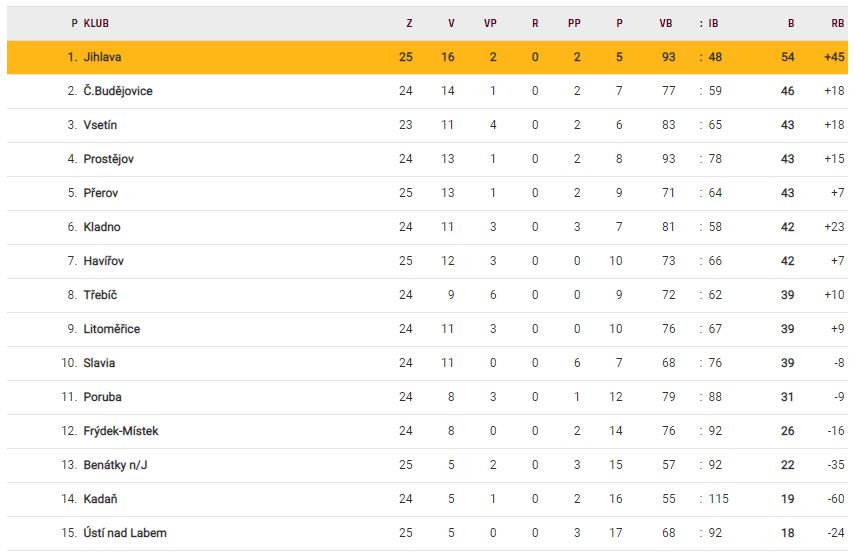Open the Jihlava club link
The height and width of the screenshot is (558, 855).
pos(103,57)
